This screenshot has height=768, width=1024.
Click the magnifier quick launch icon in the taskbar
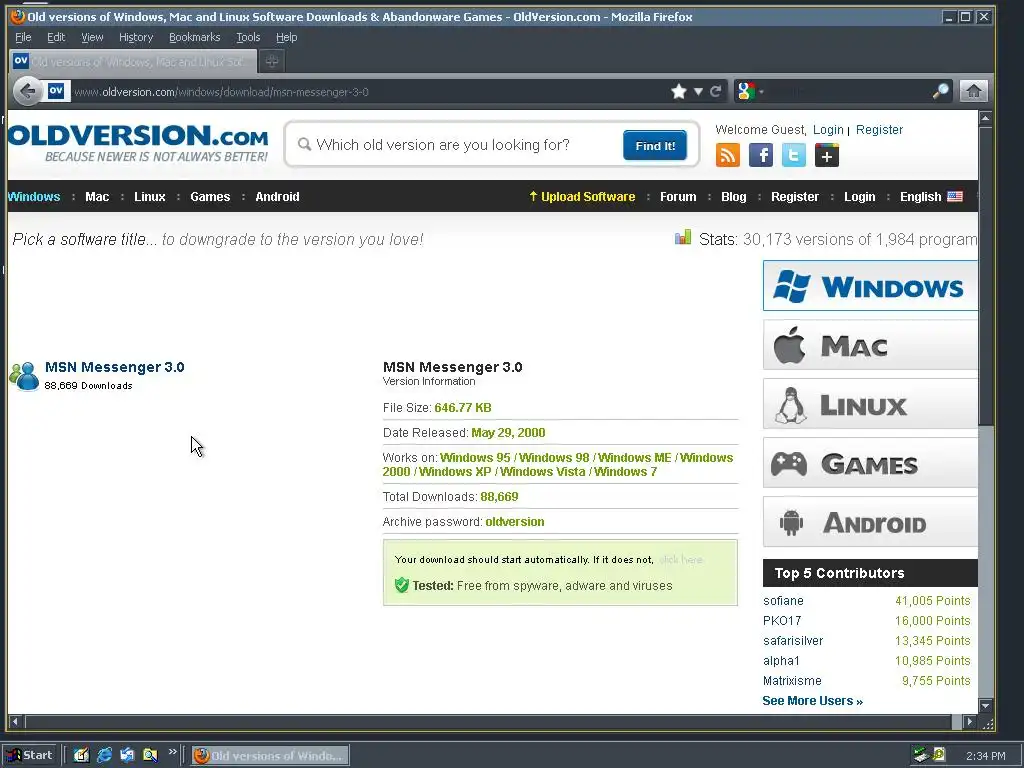(150, 755)
